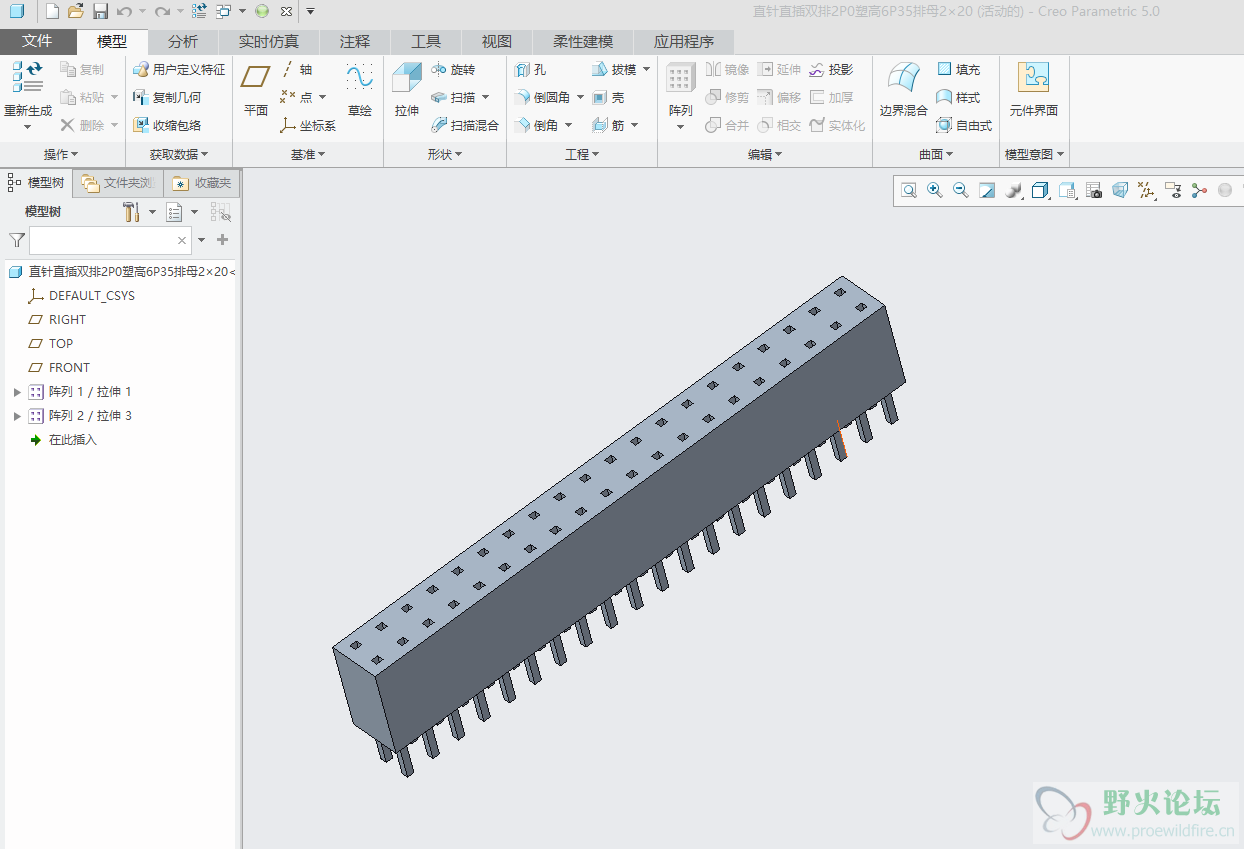Open the 自由式 freestyle tool
The height and width of the screenshot is (849, 1244).
pyautogui.click(x=964, y=125)
